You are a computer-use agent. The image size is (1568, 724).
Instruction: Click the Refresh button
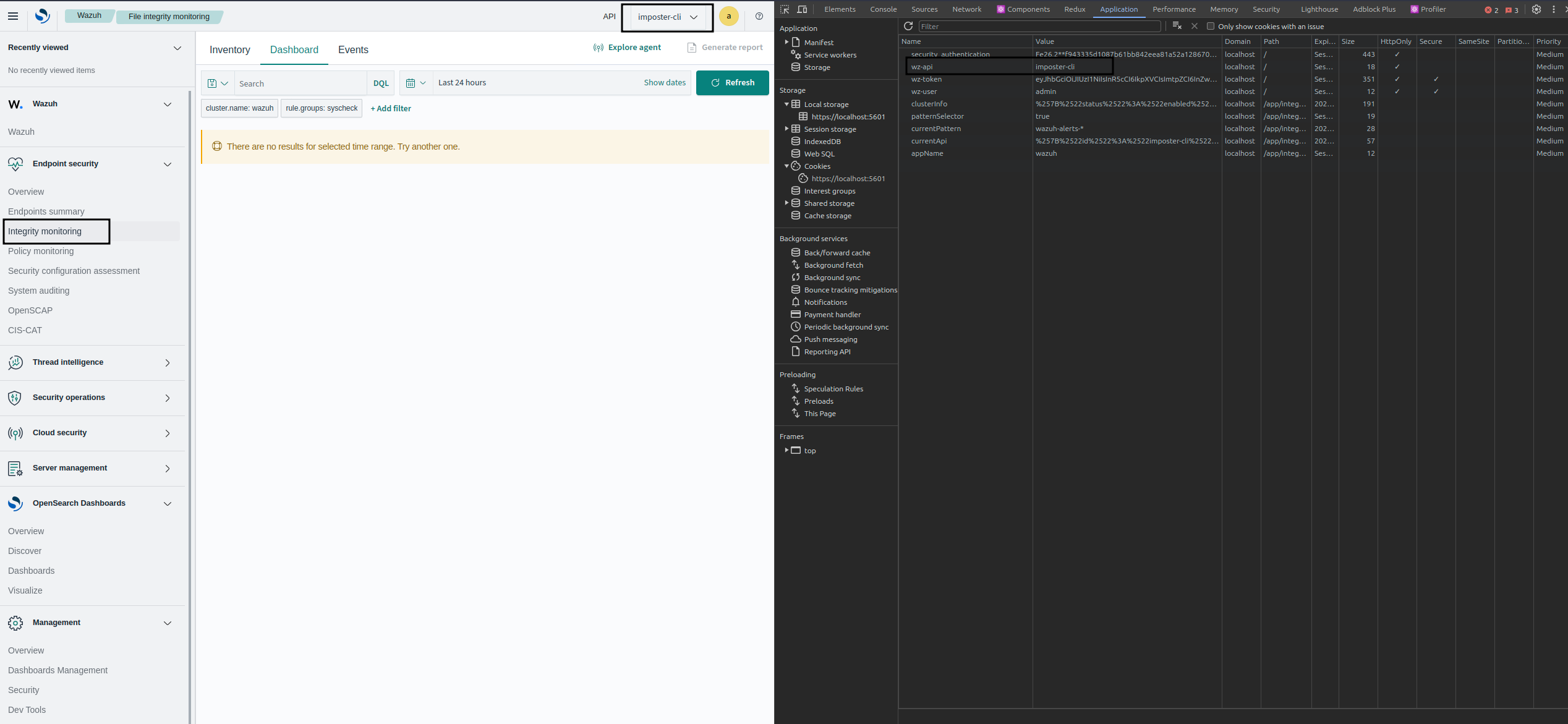point(732,82)
